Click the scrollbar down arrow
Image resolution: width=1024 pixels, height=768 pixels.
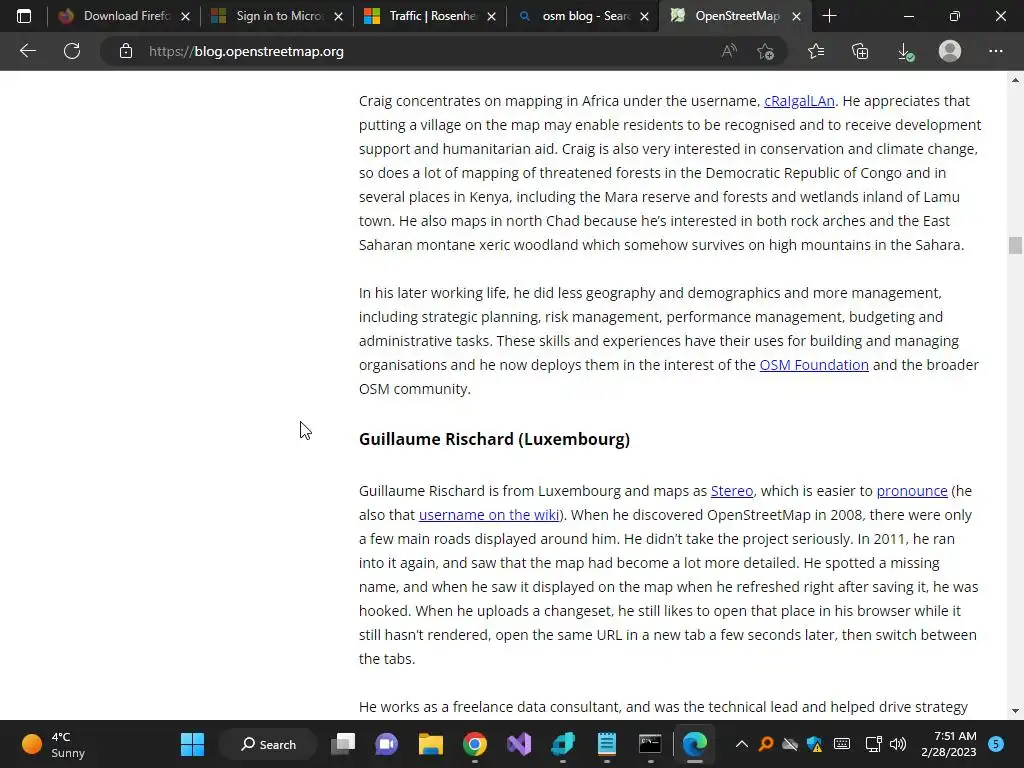1015,711
